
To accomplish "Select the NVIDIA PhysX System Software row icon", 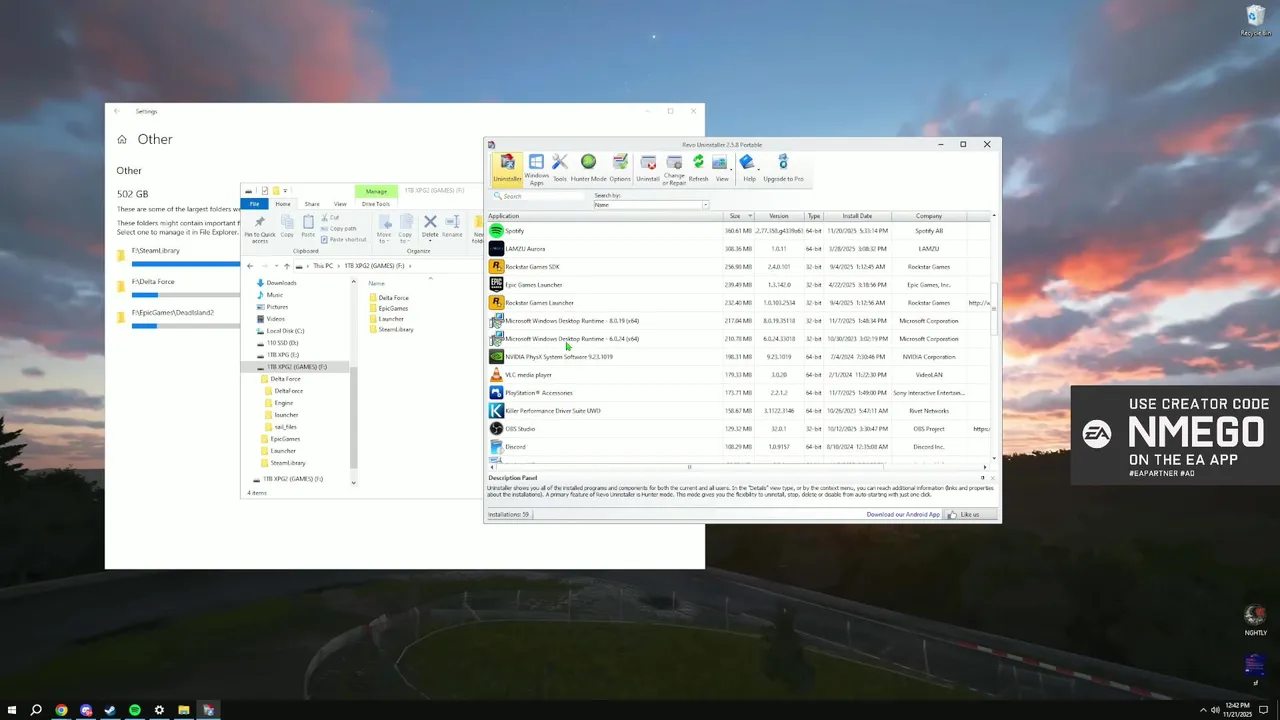I will point(496,357).
